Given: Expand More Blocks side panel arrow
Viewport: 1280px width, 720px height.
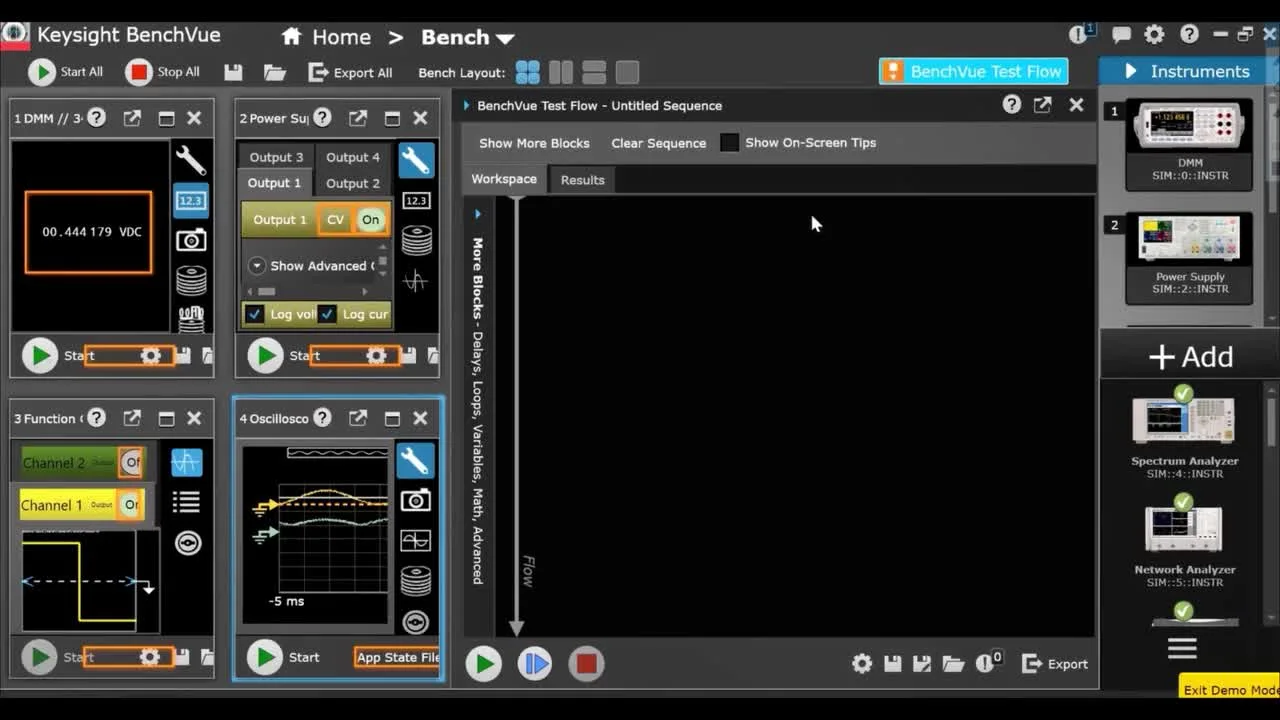Looking at the screenshot, I should (478, 214).
